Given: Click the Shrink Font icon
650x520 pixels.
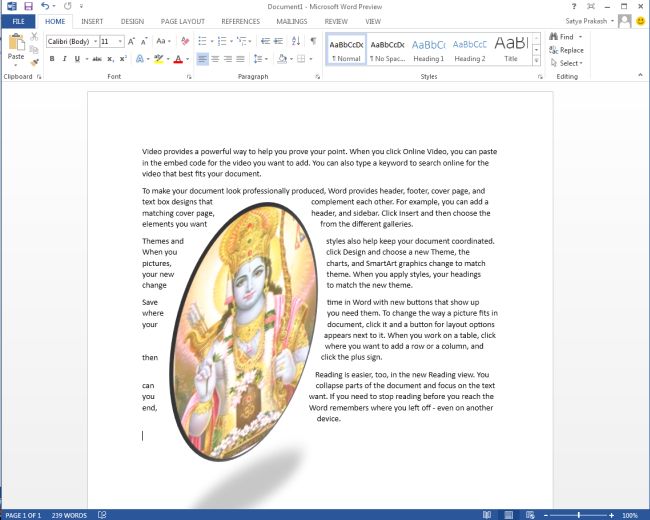Looking at the screenshot, I should [144, 41].
